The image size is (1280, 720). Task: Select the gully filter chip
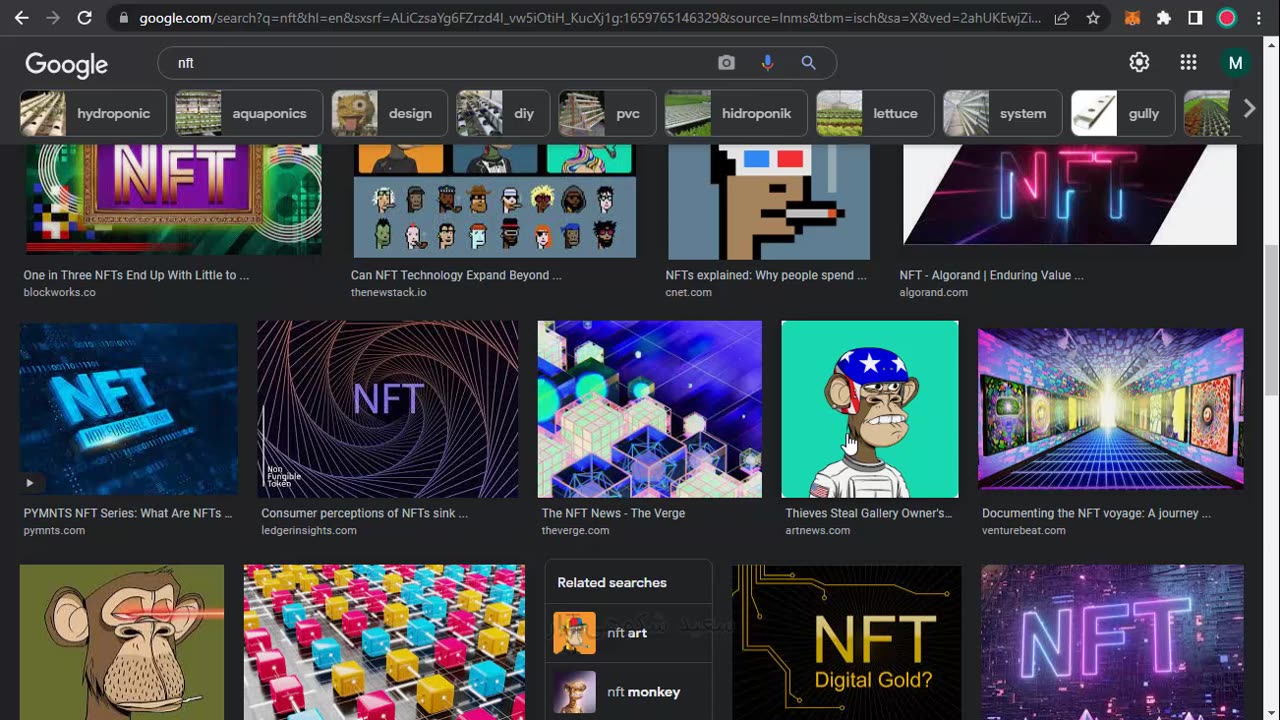pos(1123,113)
